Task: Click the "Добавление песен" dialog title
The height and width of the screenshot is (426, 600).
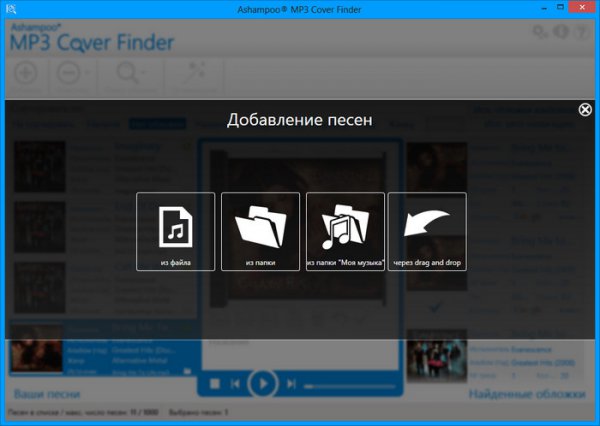Action: [x=300, y=120]
